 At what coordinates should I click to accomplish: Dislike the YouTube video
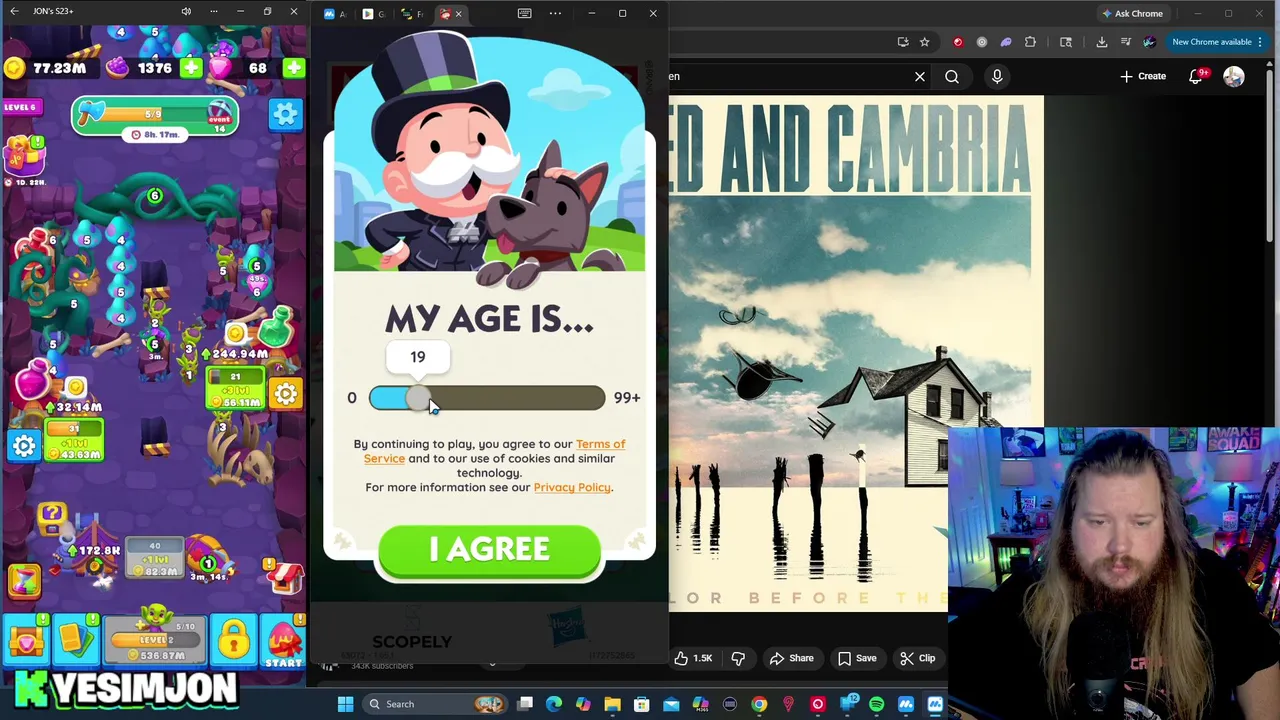[x=739, y=658]
